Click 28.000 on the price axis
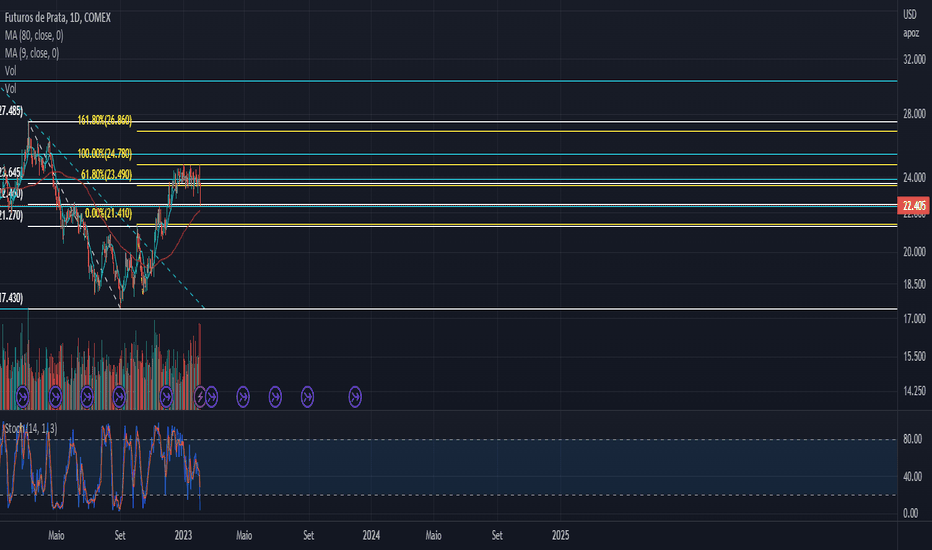The image size is (932, 550). pyautogui.click(x=914, y=114)
